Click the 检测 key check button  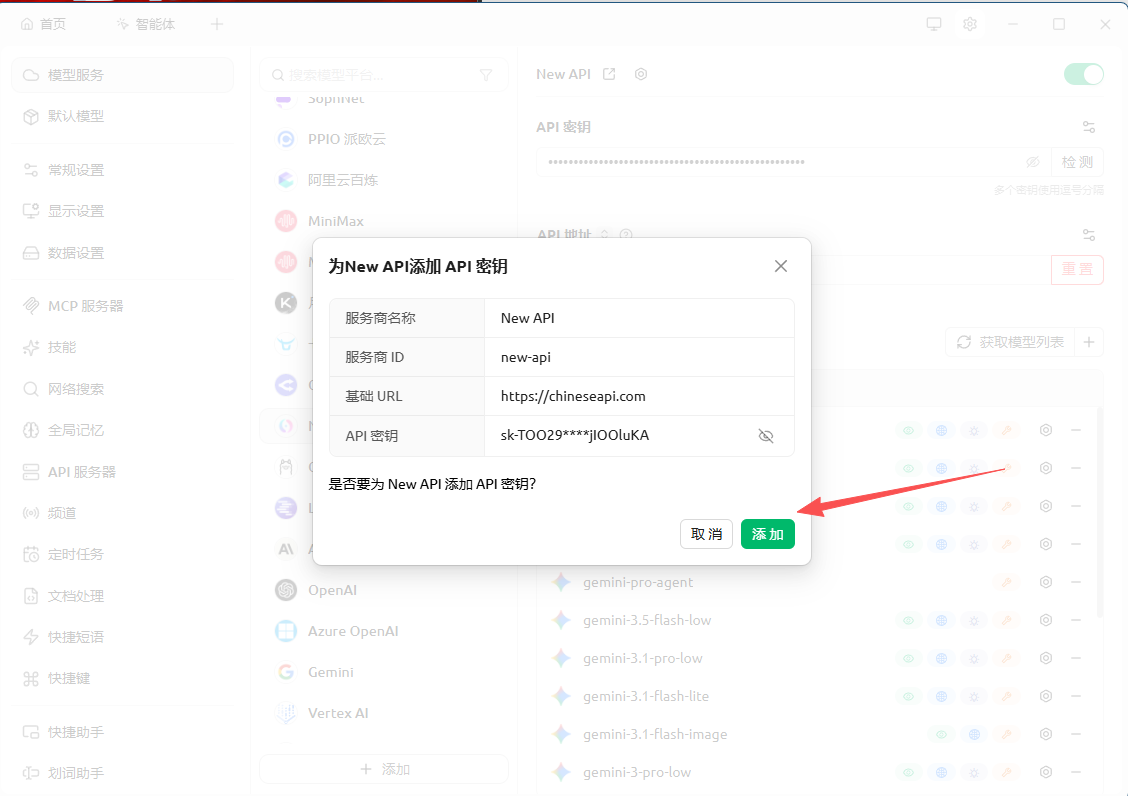point(1077,162)
